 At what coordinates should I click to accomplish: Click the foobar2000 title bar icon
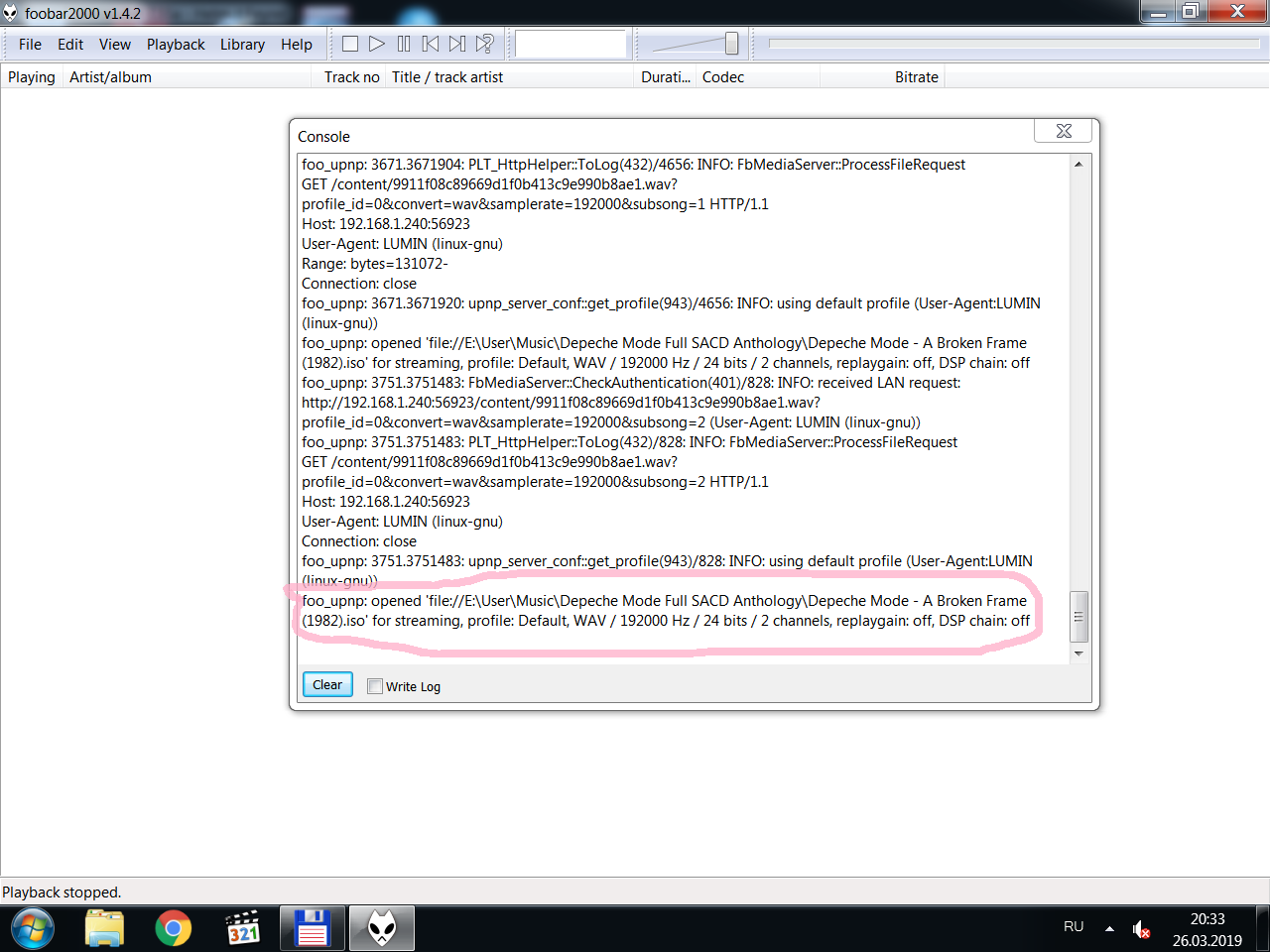click(x=10, y=13)
